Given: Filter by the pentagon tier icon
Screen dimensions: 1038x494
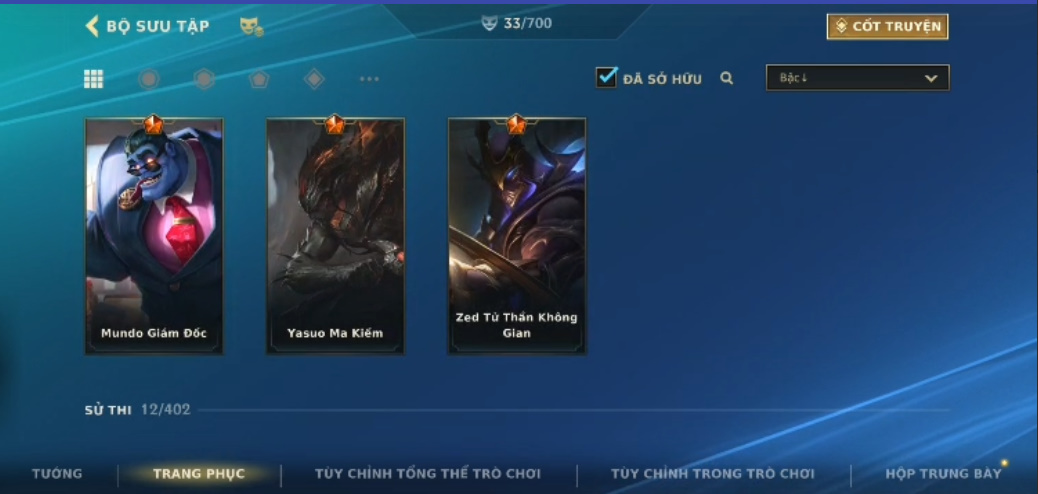Looking at the screenshot, I should (x=259, y=79).
